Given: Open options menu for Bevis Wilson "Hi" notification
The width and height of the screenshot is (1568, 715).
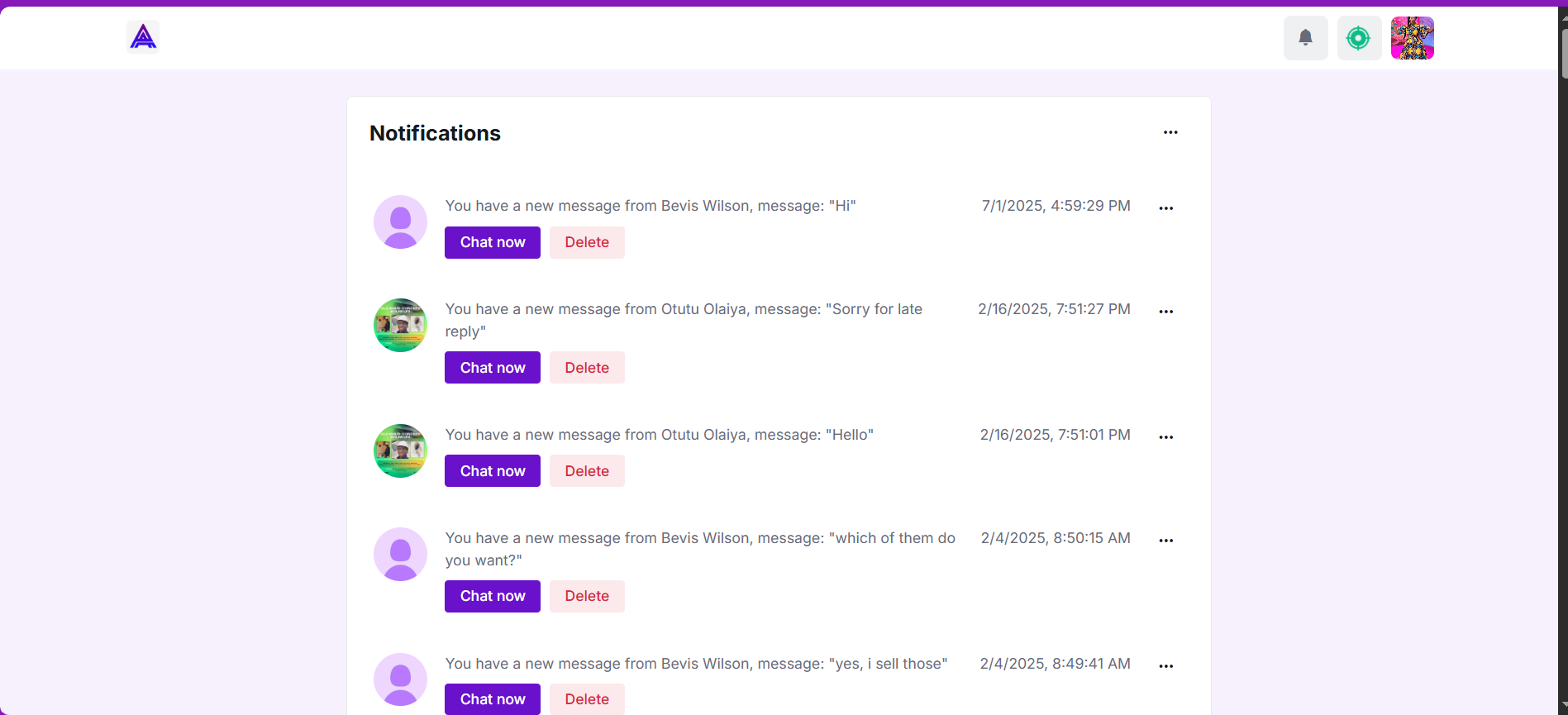Looking at the screenshot, I should pyautogui.click(x=1165, y=208).
